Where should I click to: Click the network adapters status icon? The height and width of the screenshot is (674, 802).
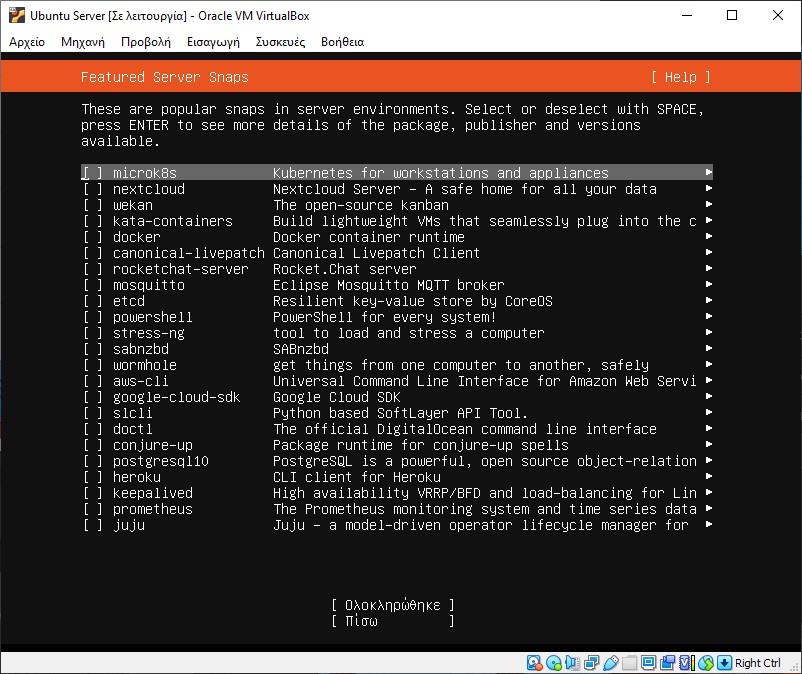pyautogui.click(x=591, y=663)
